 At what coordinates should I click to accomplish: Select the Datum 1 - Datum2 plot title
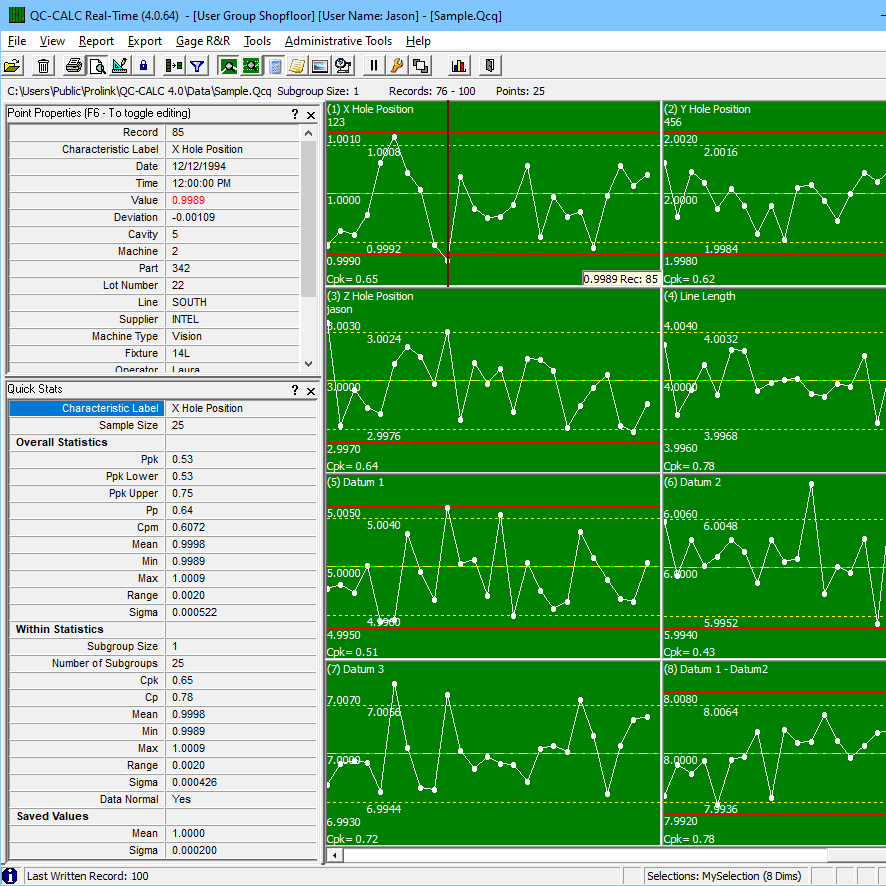click(716, 669)
